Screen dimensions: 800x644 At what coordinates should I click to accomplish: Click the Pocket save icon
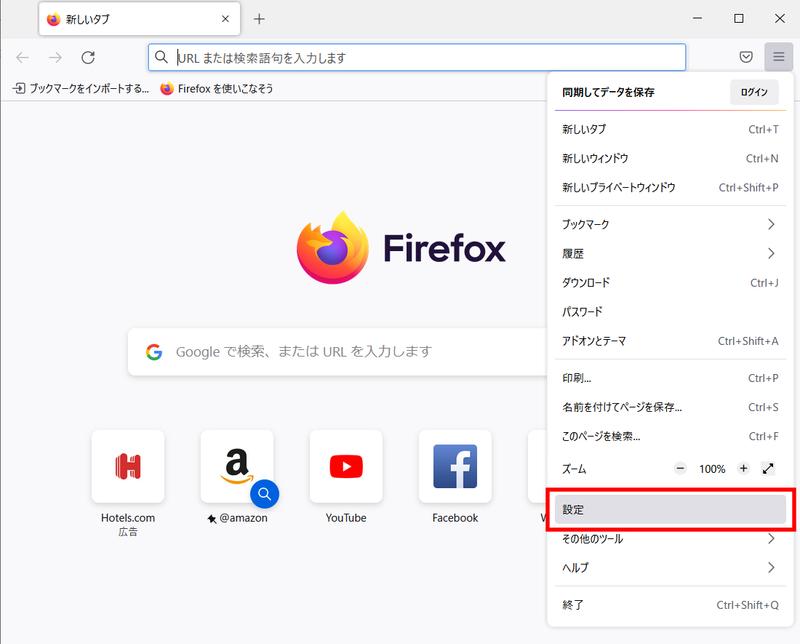point(746,57)
